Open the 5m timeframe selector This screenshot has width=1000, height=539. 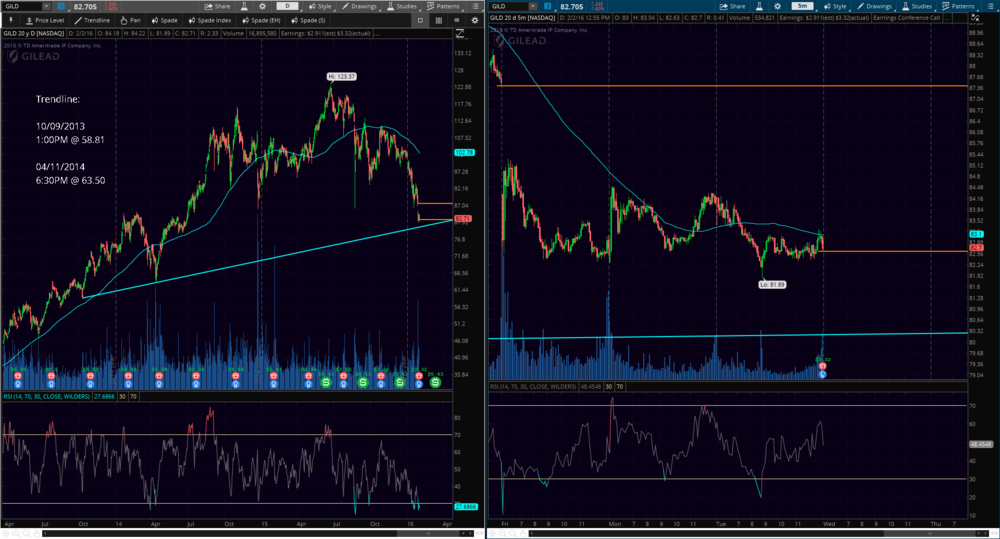pos(802,6)
